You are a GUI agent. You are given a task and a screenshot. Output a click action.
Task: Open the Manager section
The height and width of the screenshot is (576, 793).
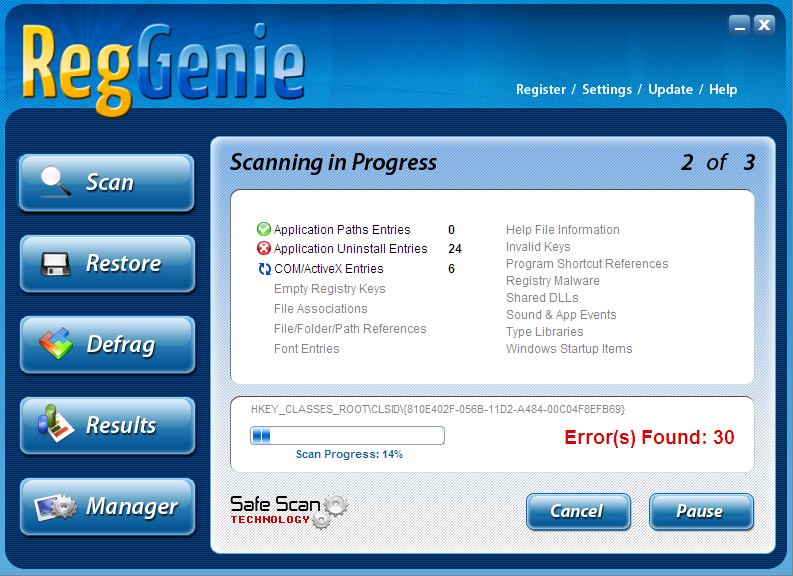(x=107, y=506)
